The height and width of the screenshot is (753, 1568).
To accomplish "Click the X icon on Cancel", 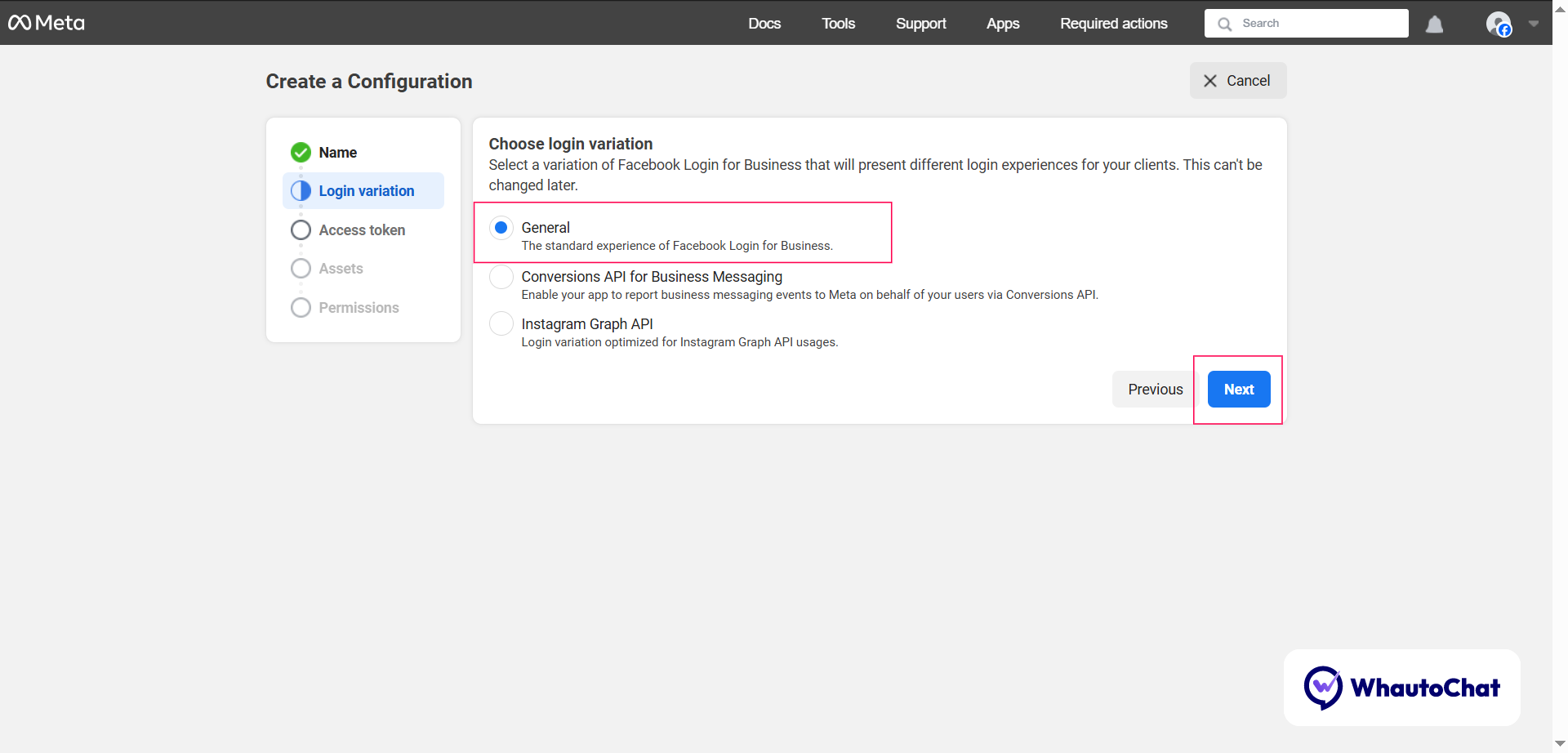I will click(1211, 80).
